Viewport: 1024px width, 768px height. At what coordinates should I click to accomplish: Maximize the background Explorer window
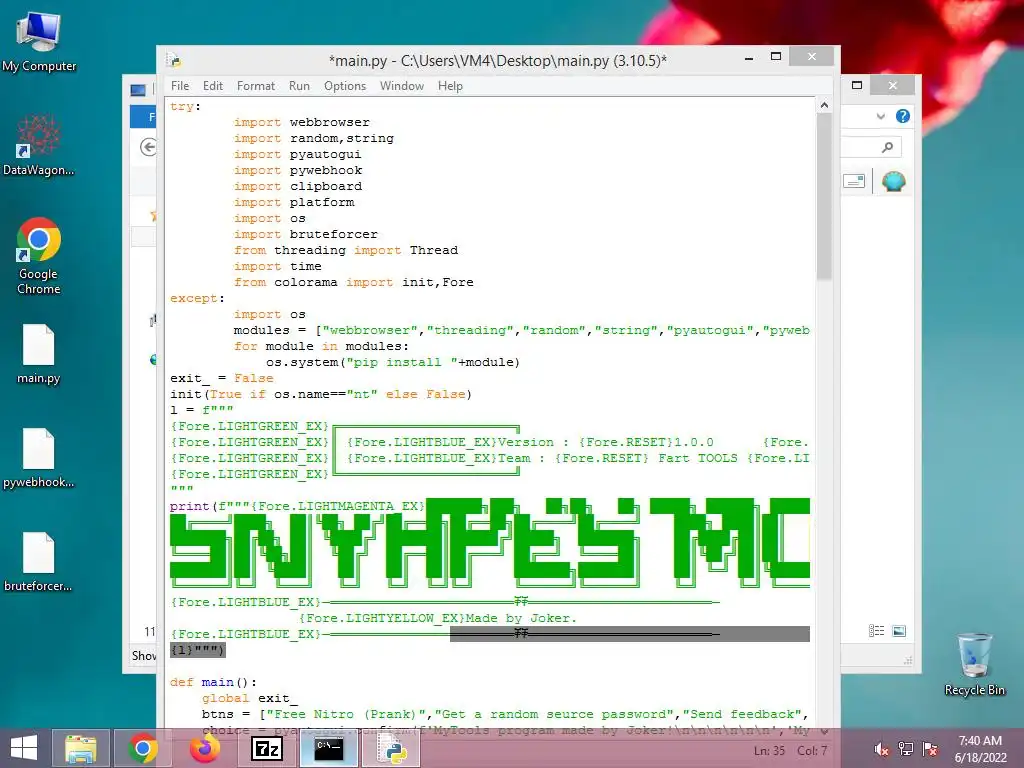(857, 85)
